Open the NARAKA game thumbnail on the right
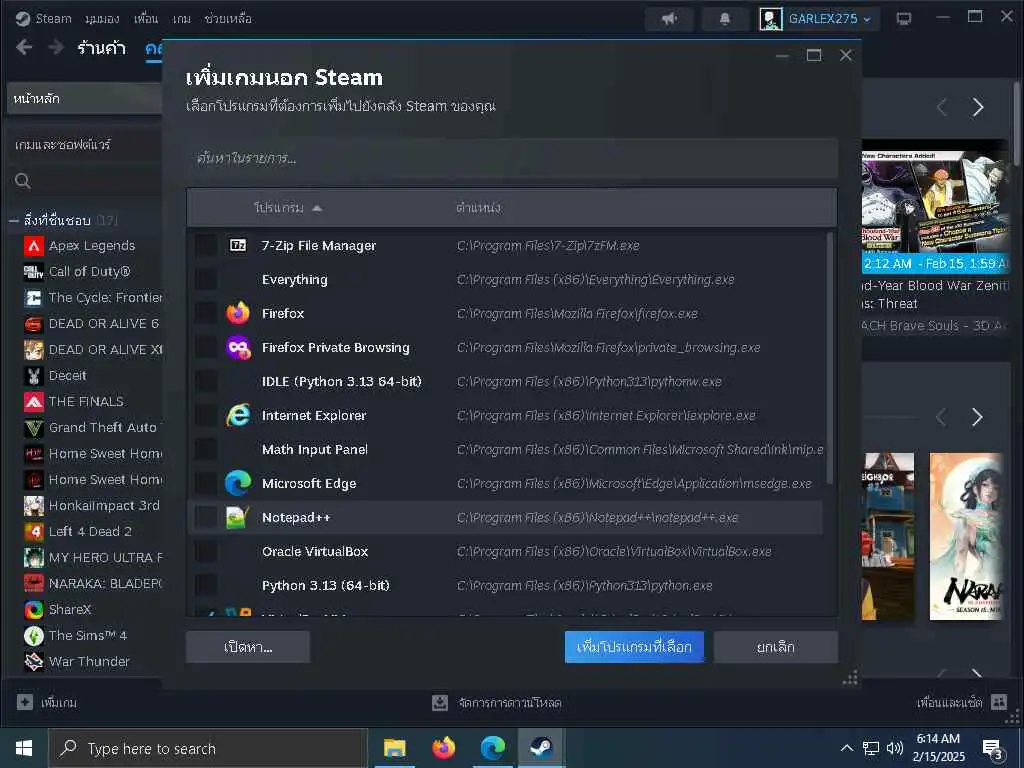 pos(966,536)
